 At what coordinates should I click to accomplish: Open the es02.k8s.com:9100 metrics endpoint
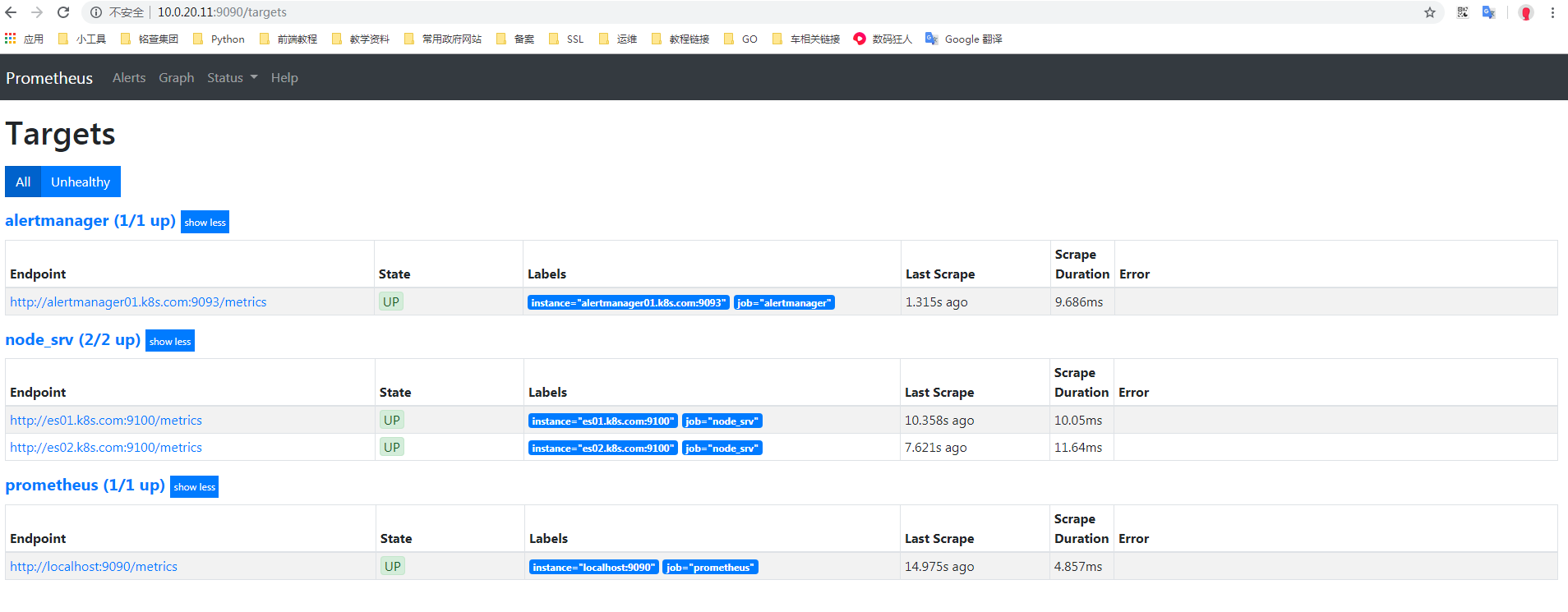point(106,448)
